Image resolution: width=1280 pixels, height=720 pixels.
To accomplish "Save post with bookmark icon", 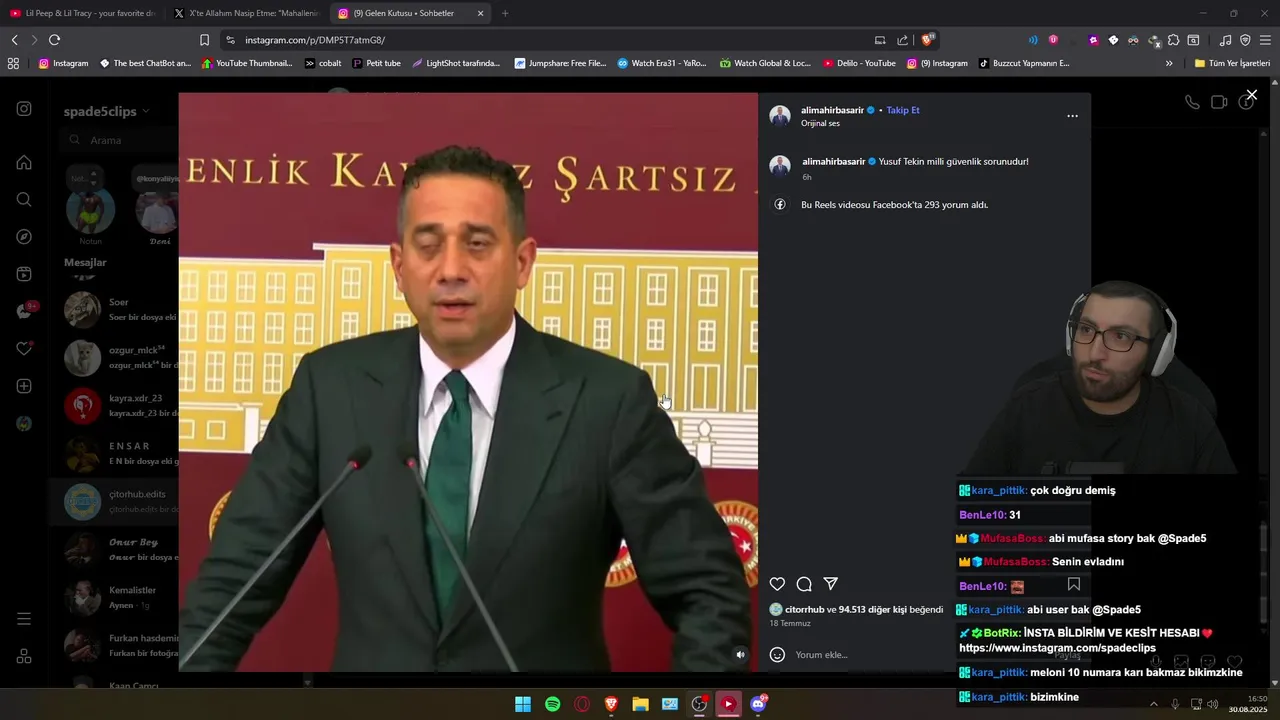I will click(x=1073, y=584).
